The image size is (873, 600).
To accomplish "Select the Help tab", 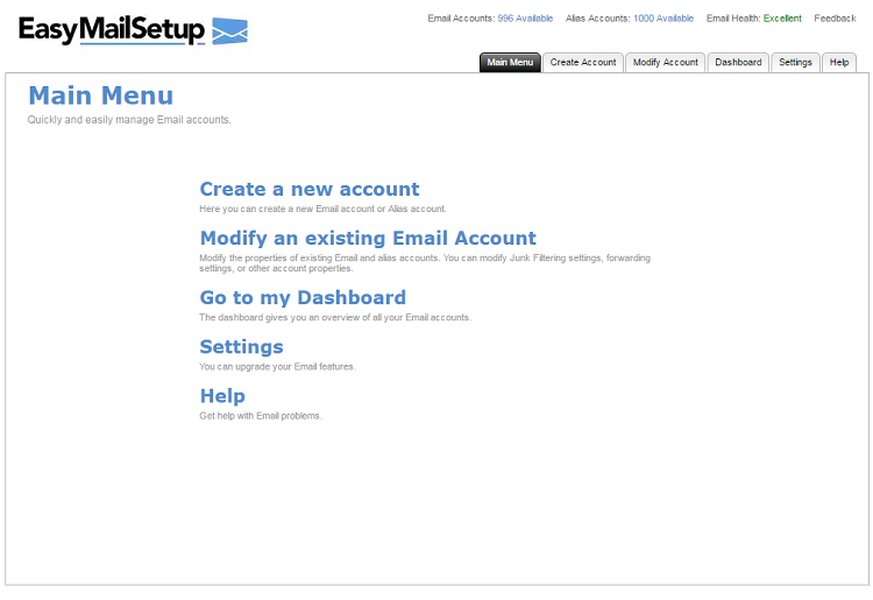I will coord(839,62).
